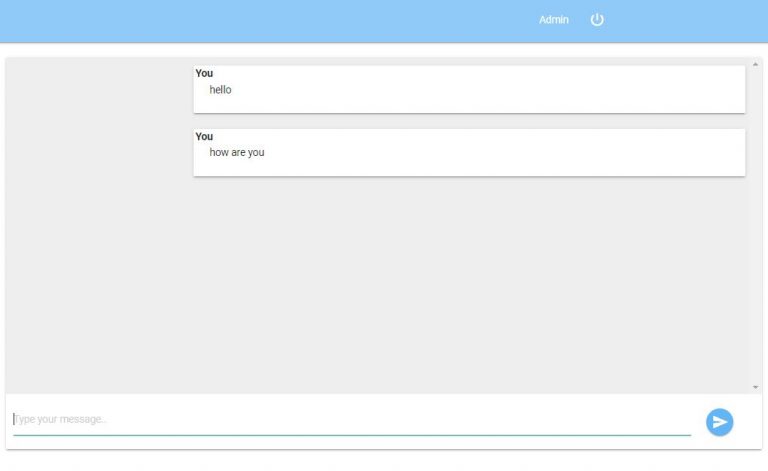The image size is (768, 471).
Task: Click 'You' sender label above 'hello'
Action: [x=204, y=73]
